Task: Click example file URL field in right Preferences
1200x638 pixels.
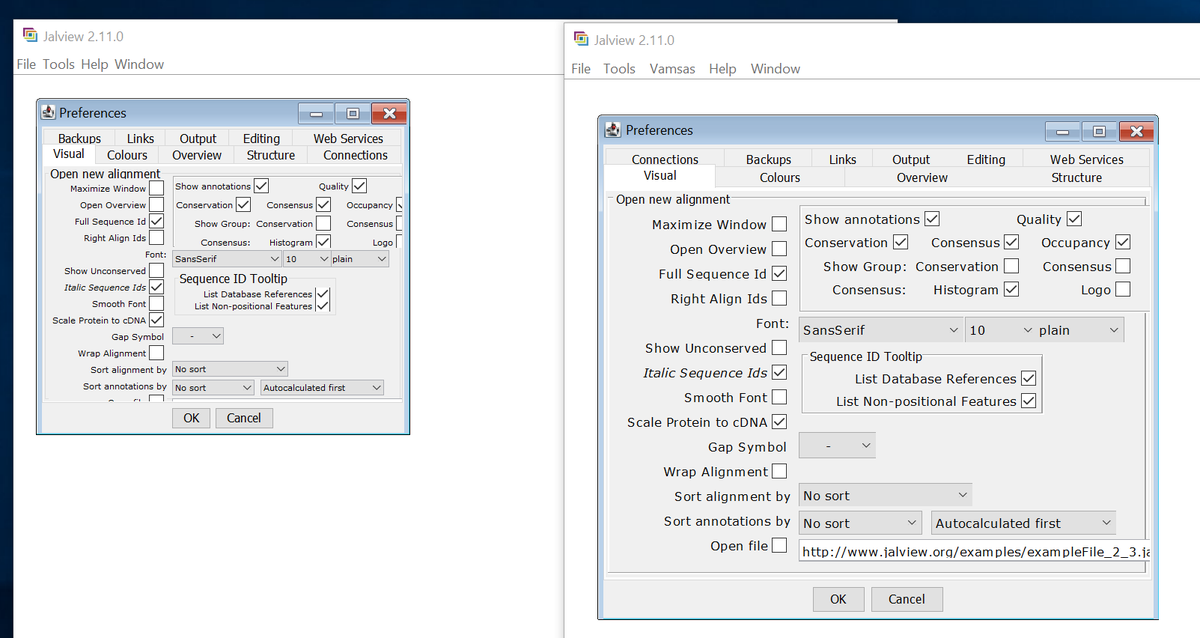Action: coord(975,551)
